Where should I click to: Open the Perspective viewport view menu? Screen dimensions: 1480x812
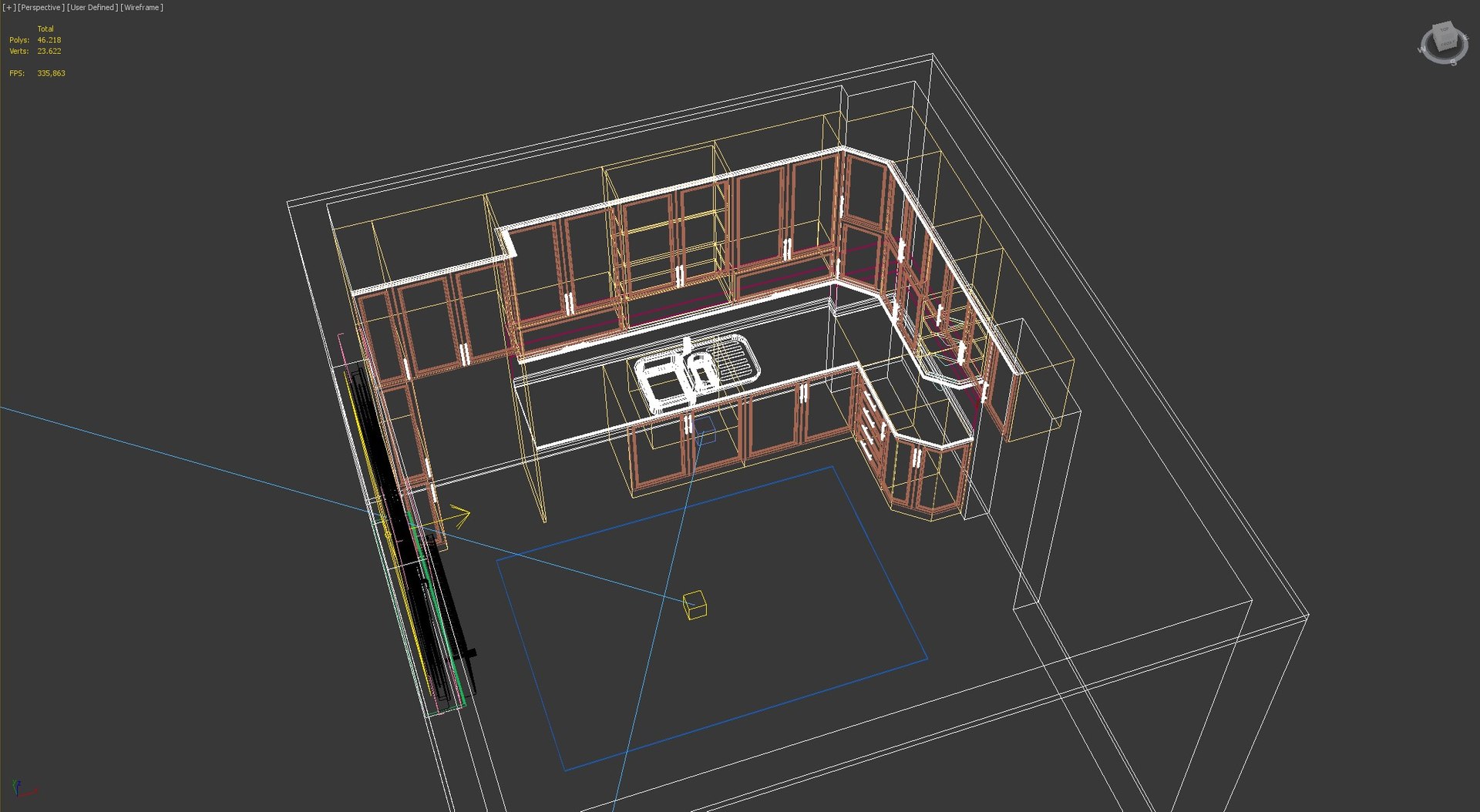click(x=41, y=8)
